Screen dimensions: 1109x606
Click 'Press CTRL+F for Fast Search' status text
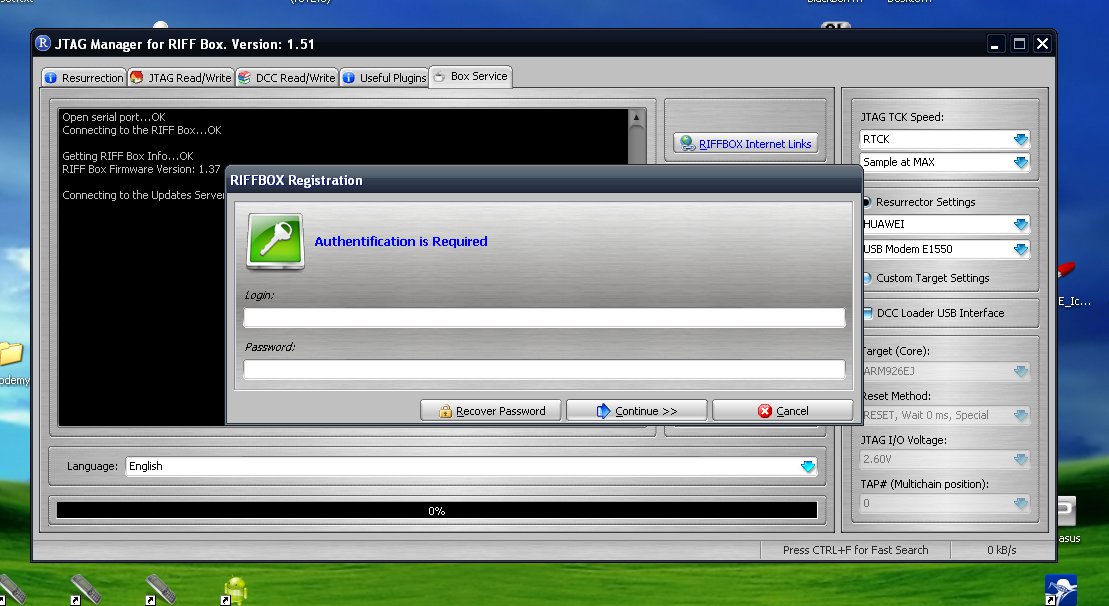point(855,550)
